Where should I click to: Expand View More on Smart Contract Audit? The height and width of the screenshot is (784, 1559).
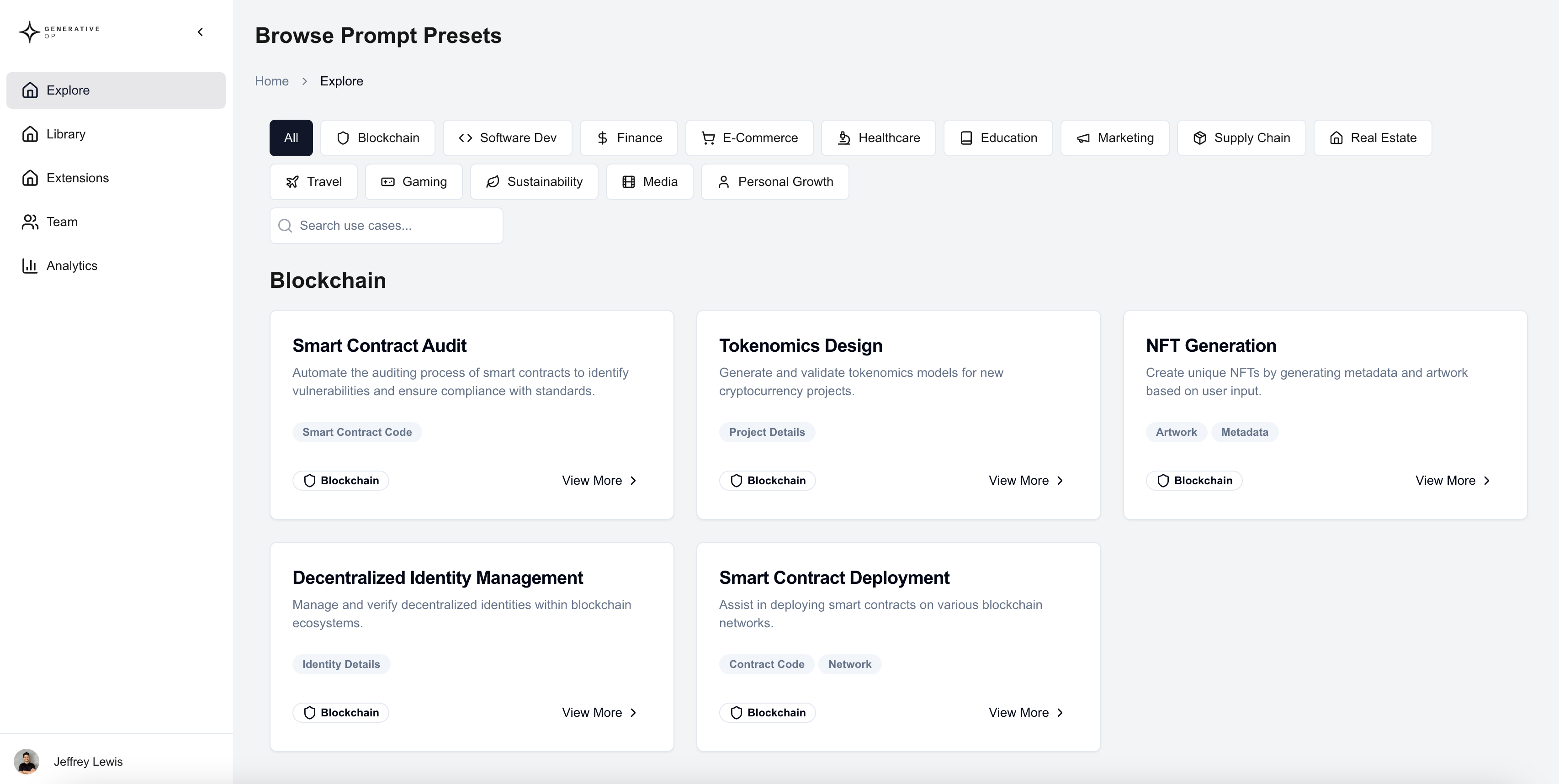(599, 480)
